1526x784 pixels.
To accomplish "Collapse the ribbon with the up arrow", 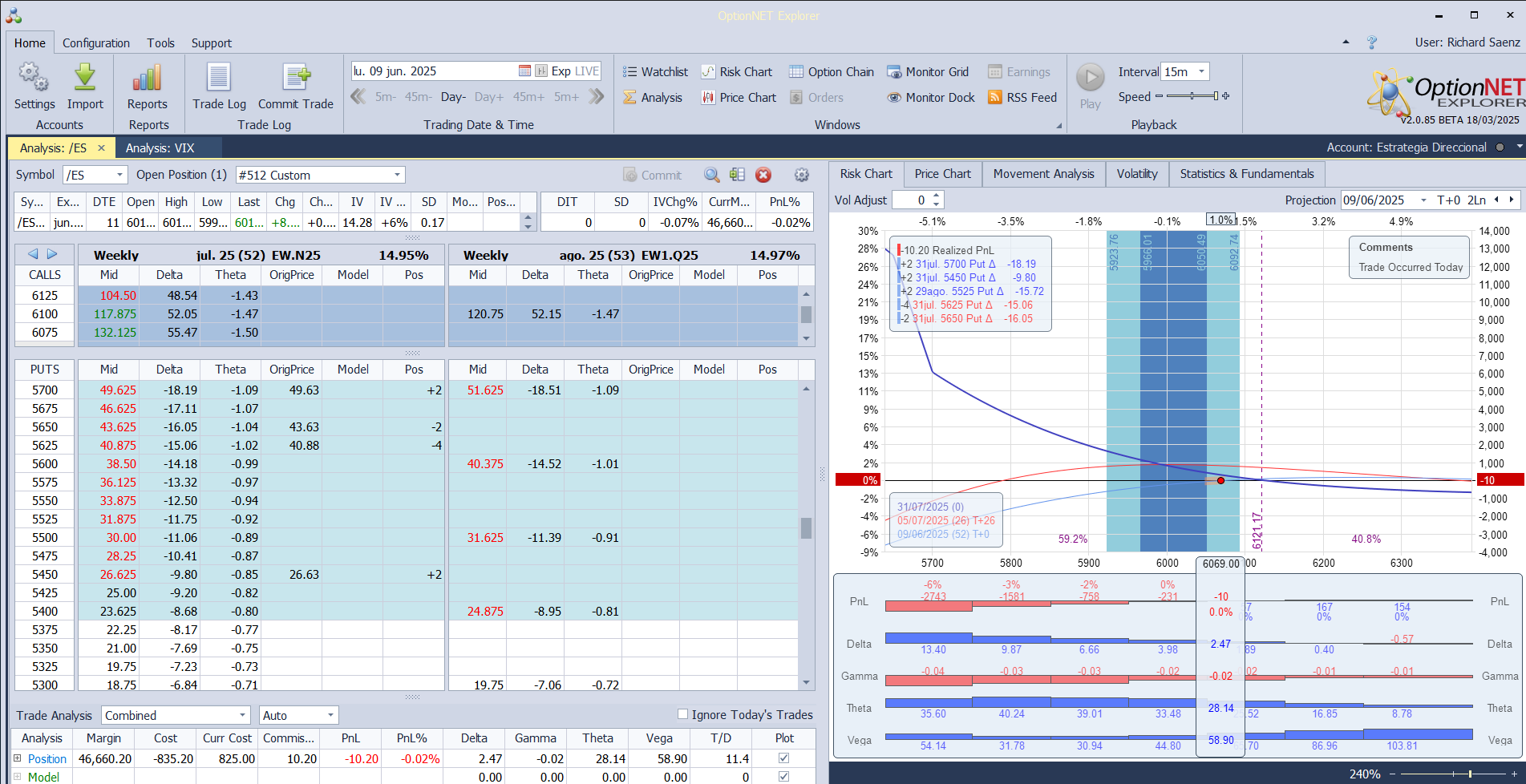I will [1346, 42].
